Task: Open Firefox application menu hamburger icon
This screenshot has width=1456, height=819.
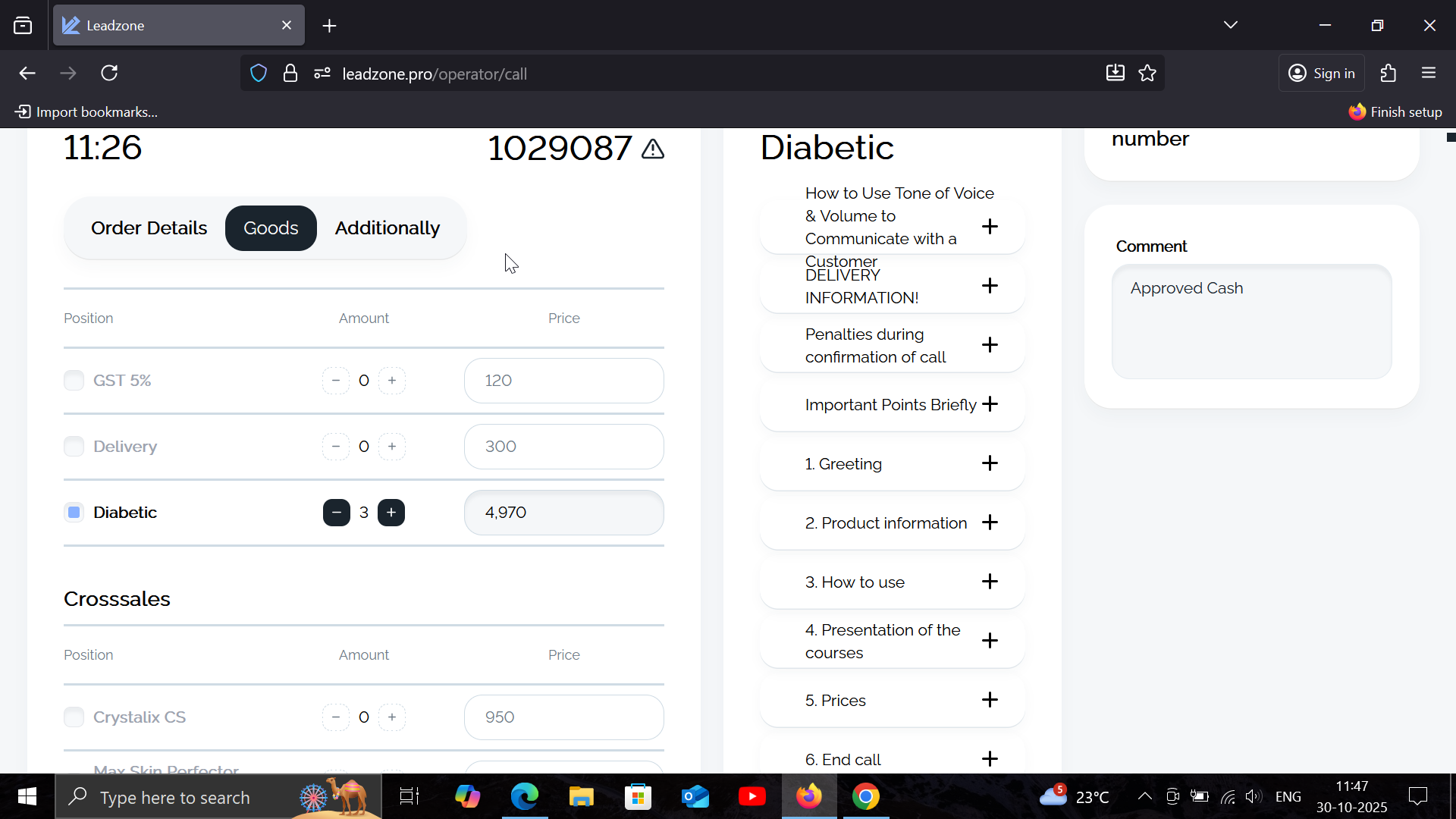Action: (x=1429, y=74)
